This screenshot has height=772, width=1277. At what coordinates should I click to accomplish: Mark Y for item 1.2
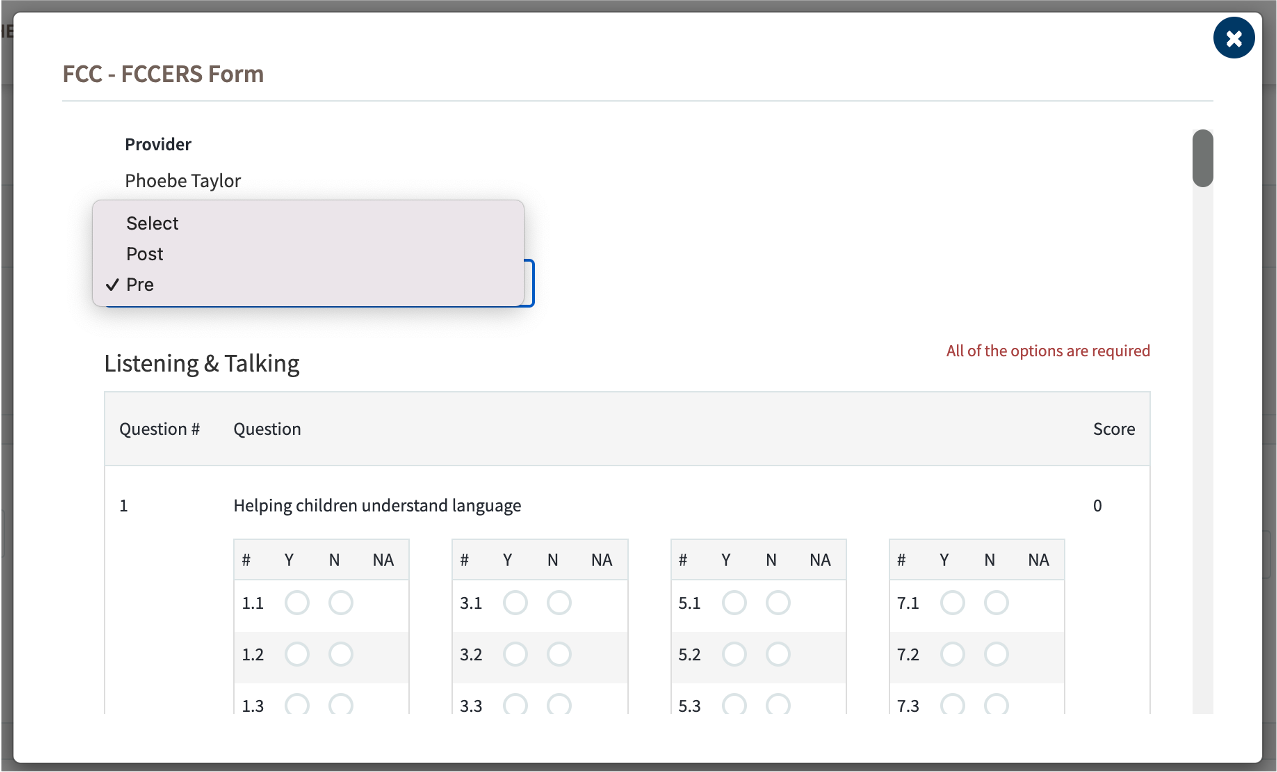pos(297,654)
